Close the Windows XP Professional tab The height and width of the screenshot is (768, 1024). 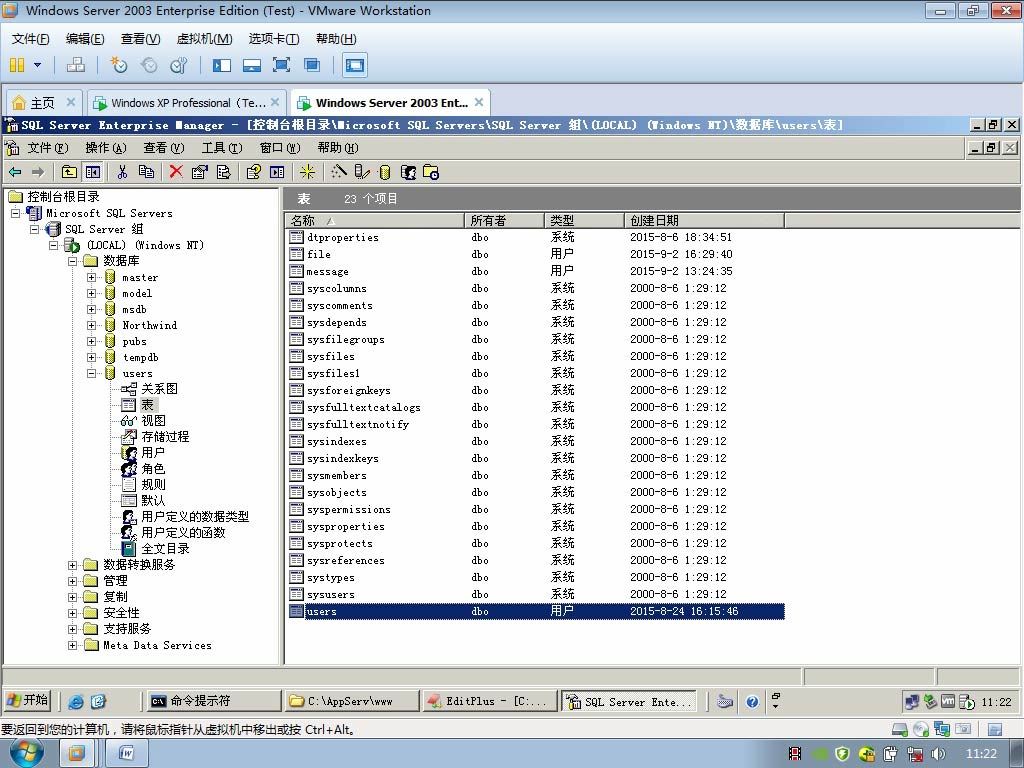(275, 102)
